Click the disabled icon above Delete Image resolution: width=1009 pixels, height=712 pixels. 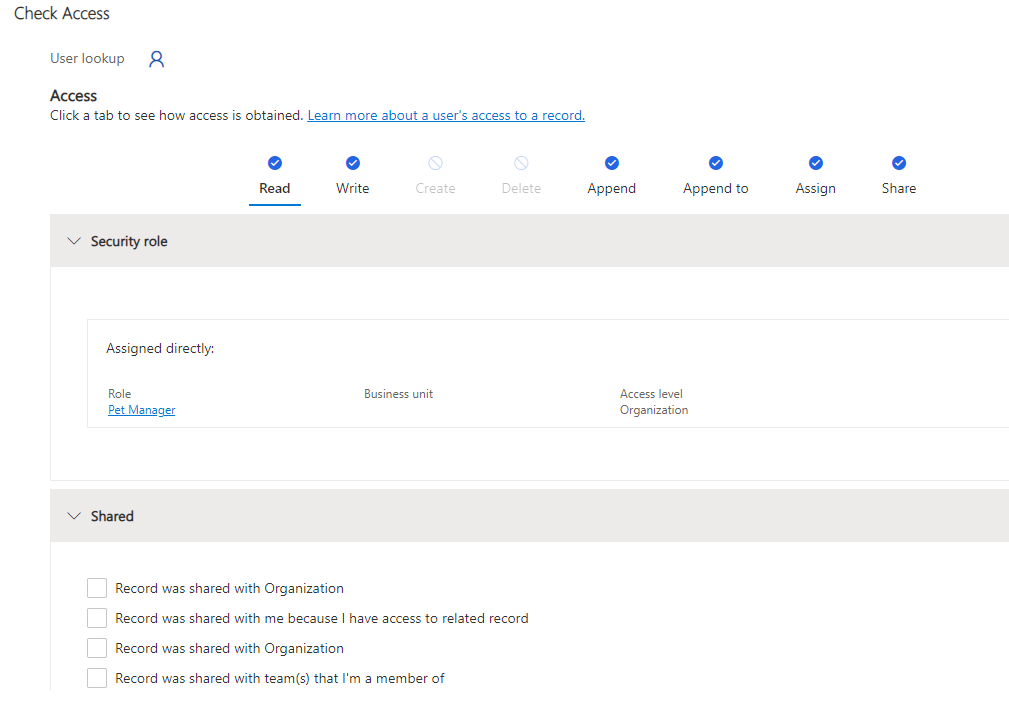click(520, 162)
